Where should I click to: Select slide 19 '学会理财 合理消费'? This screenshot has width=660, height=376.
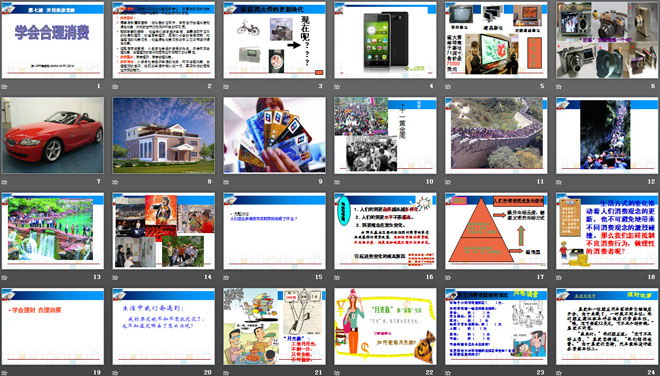(53, 326)
